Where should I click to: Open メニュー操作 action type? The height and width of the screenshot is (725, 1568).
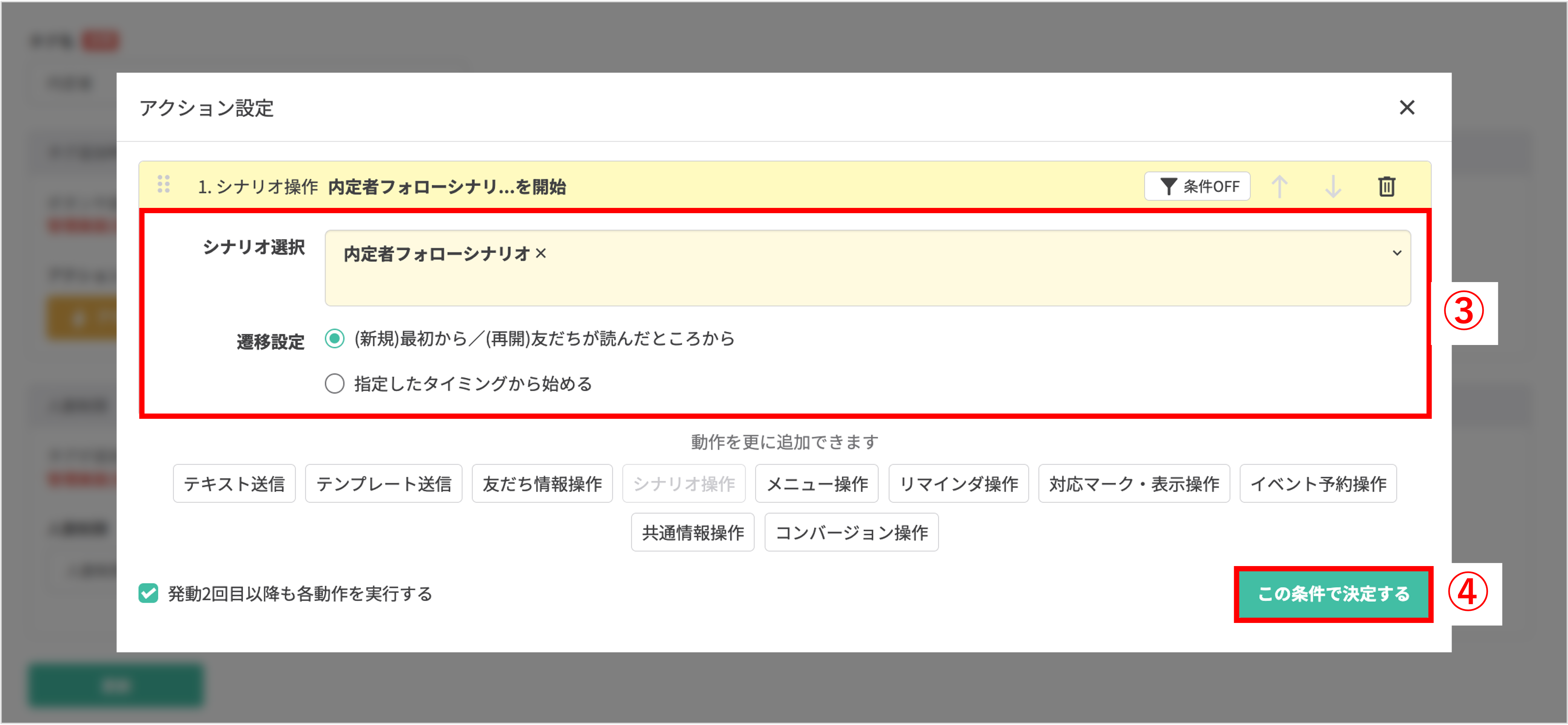click(817, 483)
